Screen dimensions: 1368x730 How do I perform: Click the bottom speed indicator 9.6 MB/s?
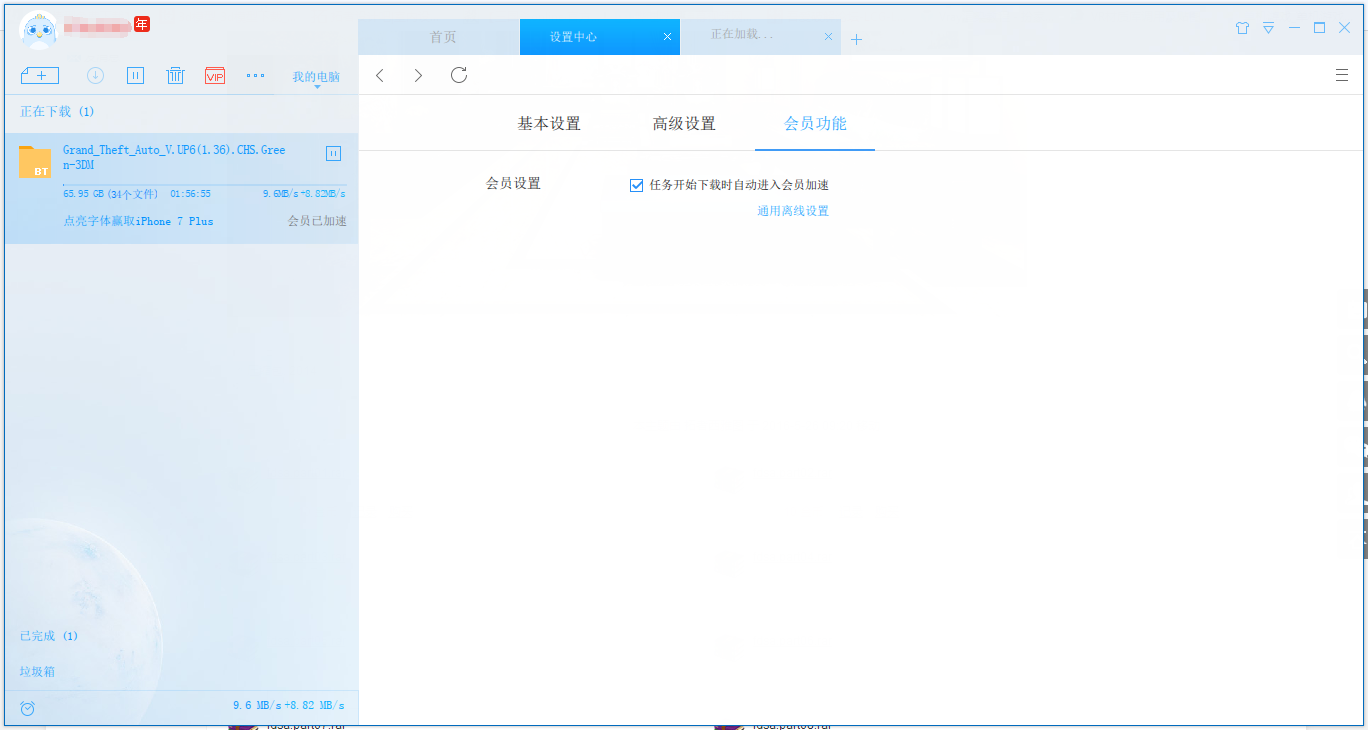coord(288,705)
